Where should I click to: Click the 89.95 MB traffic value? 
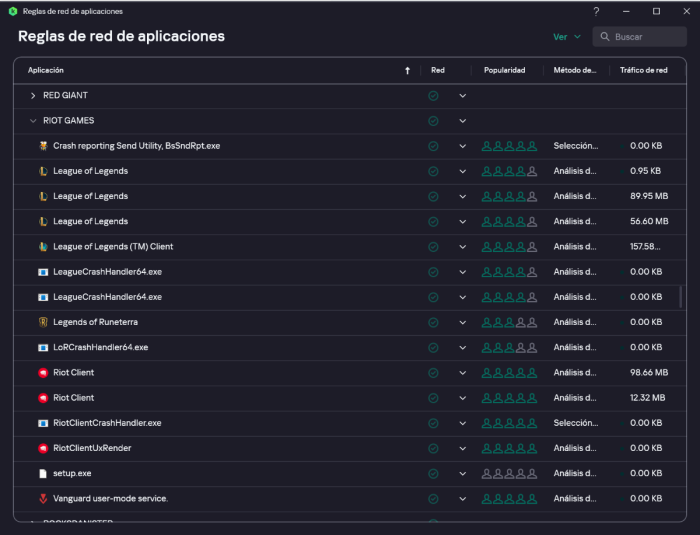(649, 196)
